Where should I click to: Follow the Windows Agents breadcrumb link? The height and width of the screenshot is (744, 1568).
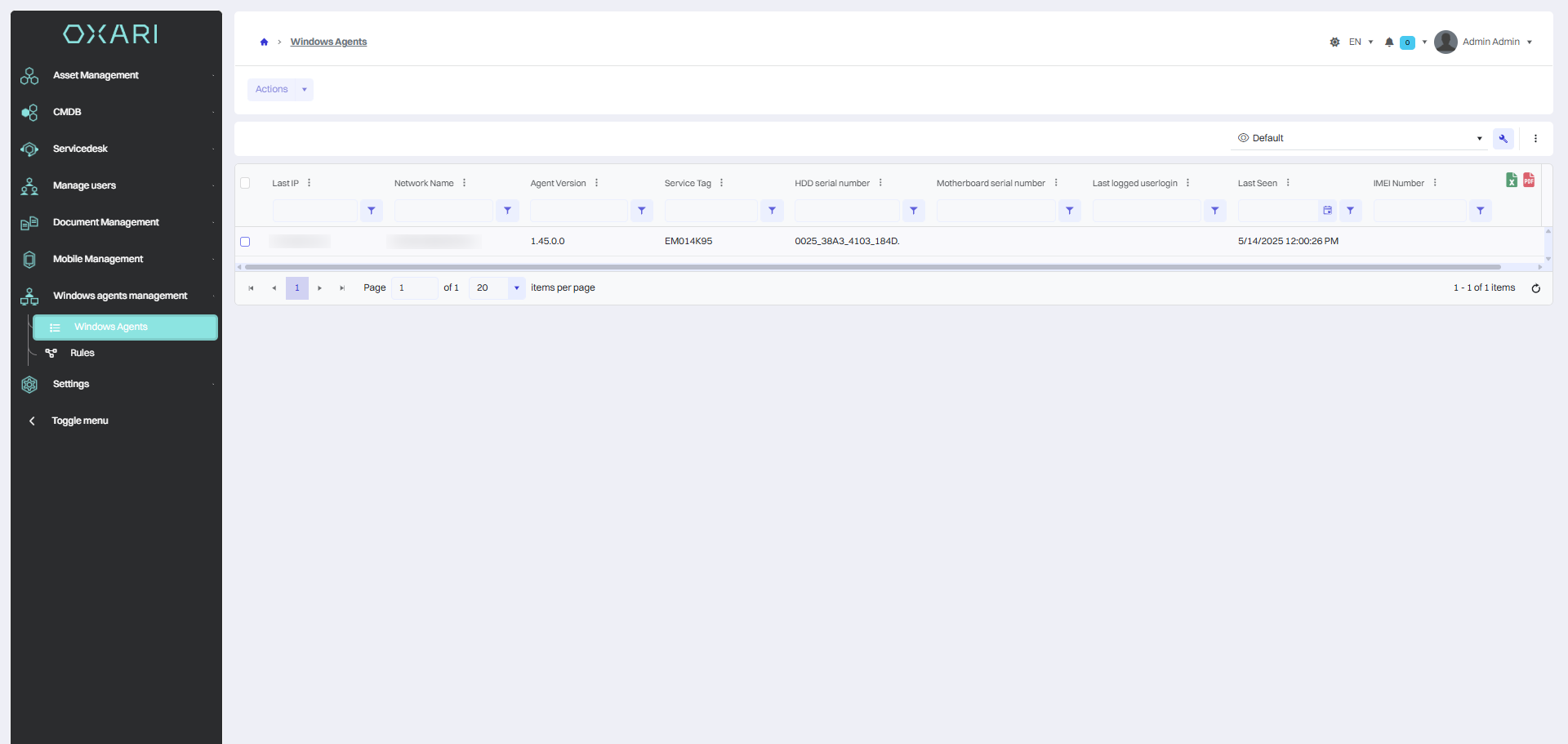[328, 42]
